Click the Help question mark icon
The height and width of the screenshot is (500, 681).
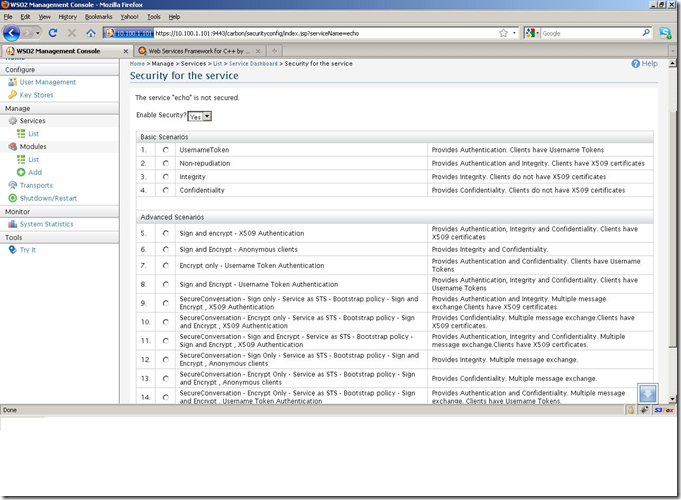[635, 63]
